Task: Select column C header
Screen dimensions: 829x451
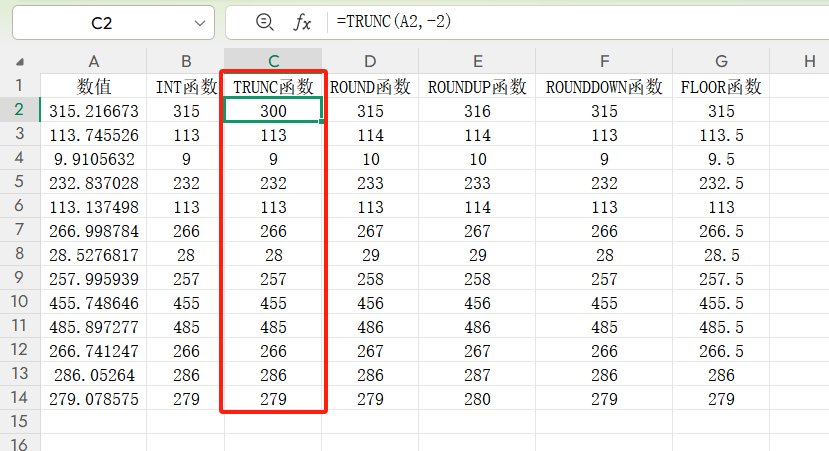Action: [273, 61]
